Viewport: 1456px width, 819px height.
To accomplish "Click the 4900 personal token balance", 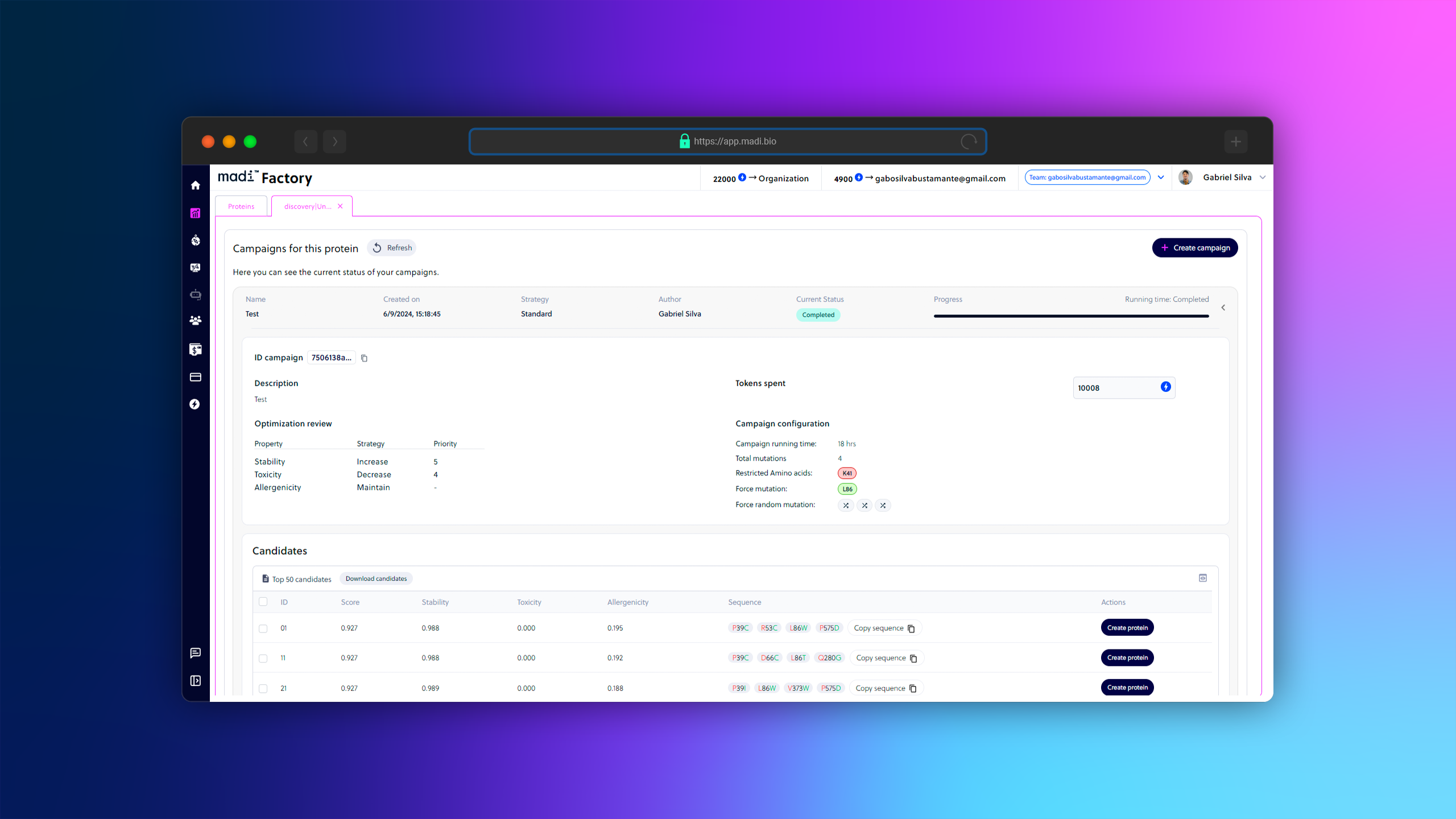I will 920,178.
